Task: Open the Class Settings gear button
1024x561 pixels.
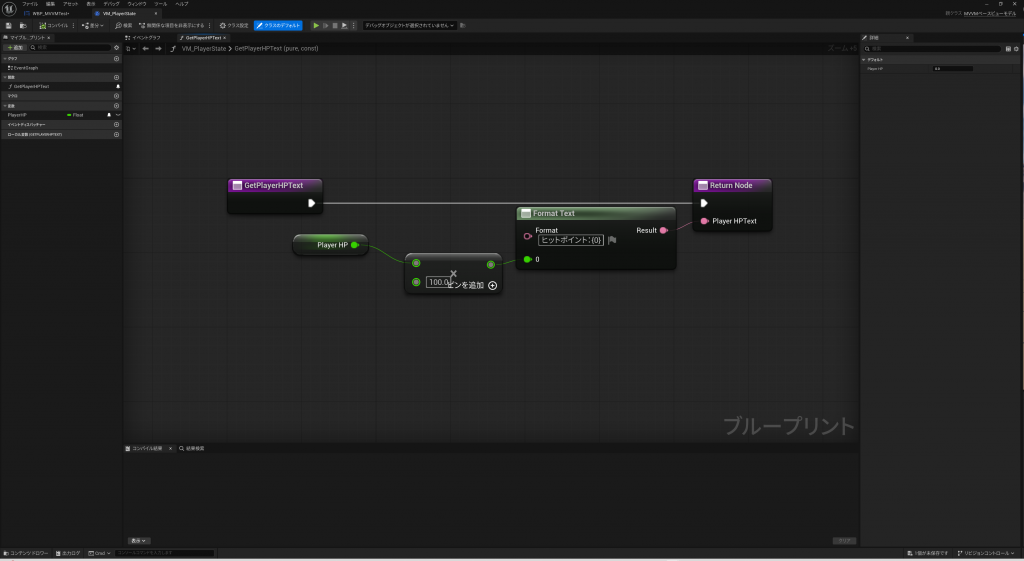Action: coord(234,25)
